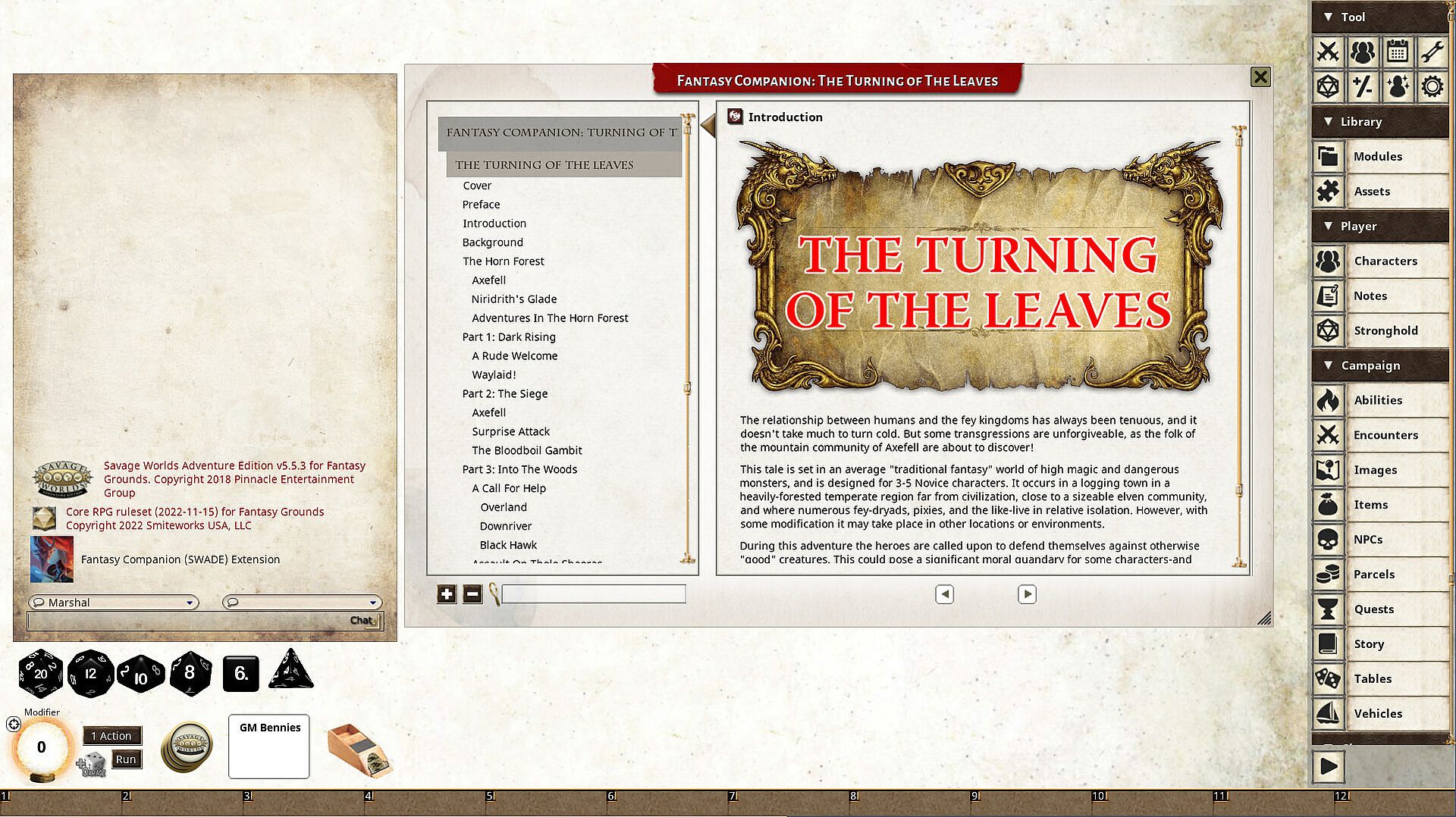Image resolution: width=1456 pixels, height=817 pixels.
Task: Close the Turning of the Leaves window
Action: coord(1260,77)
